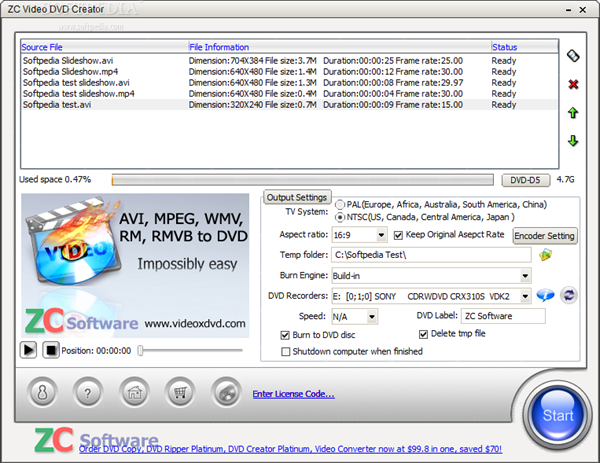Viewport: 600px width, 463px height.
Task: Show DVD recorder info icon
Action: pyautogui.click(x=545, y=295)
